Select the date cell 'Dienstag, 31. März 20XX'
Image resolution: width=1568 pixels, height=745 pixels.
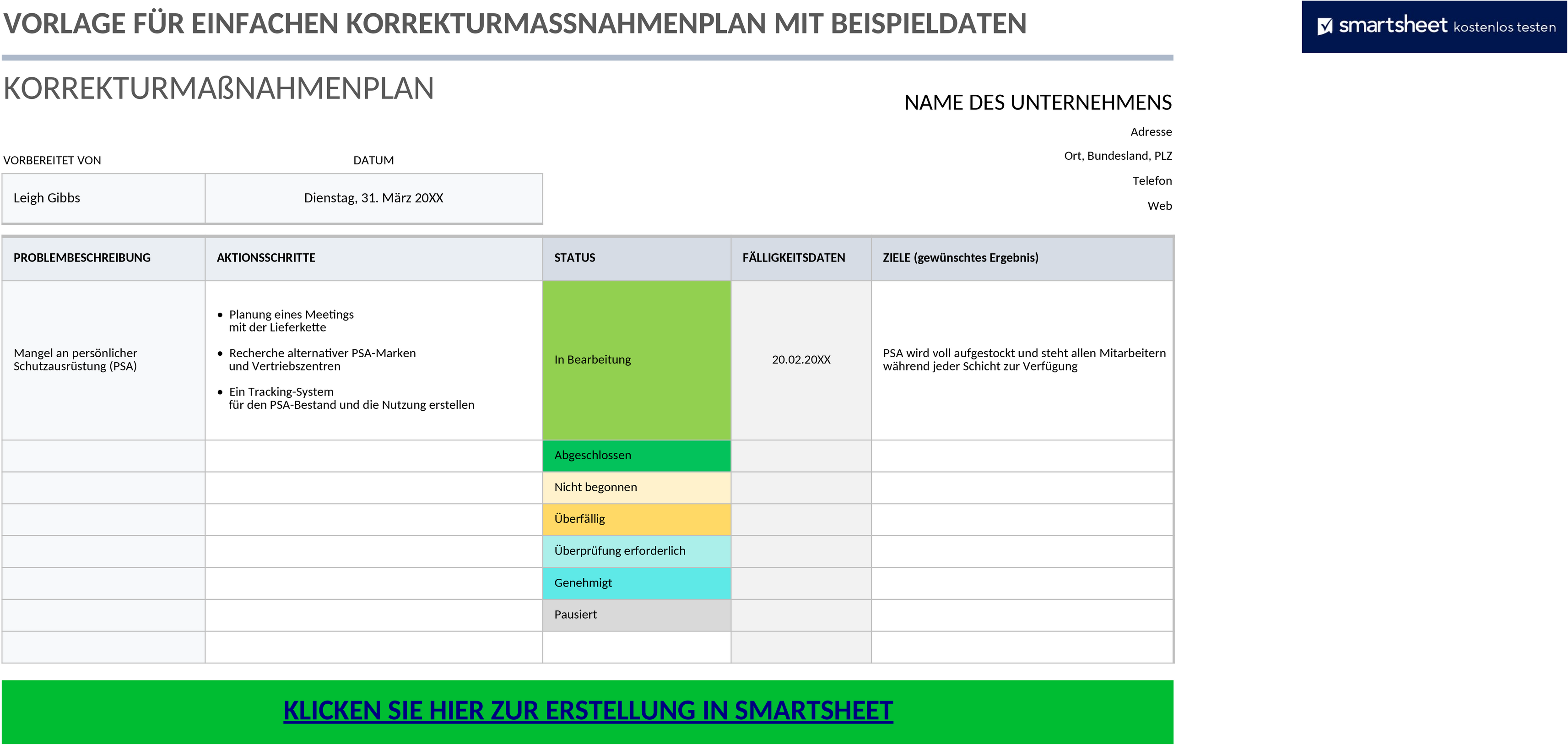click(374, 198)
